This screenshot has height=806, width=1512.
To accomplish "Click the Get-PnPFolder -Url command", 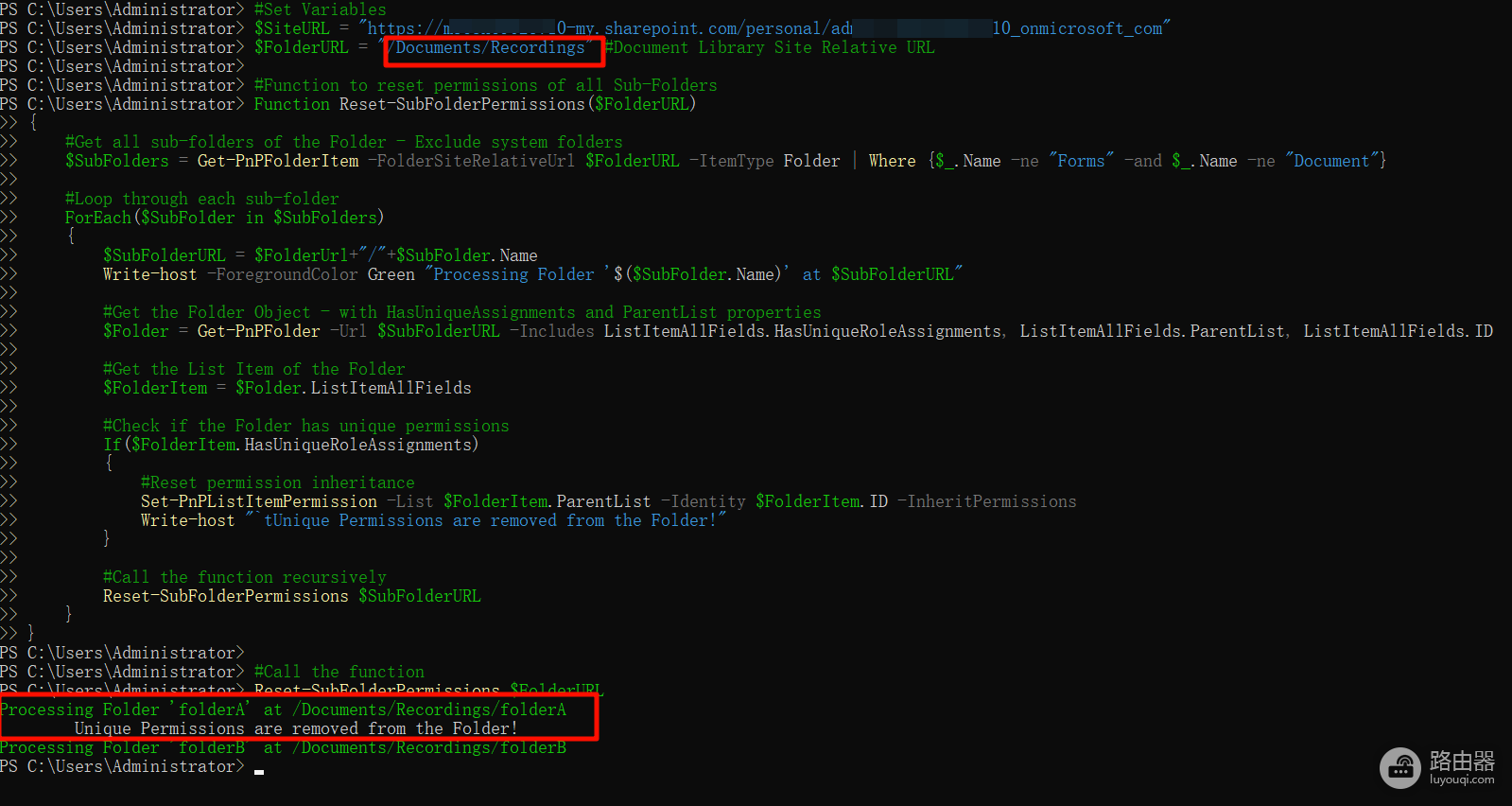I will pos(282,331).
